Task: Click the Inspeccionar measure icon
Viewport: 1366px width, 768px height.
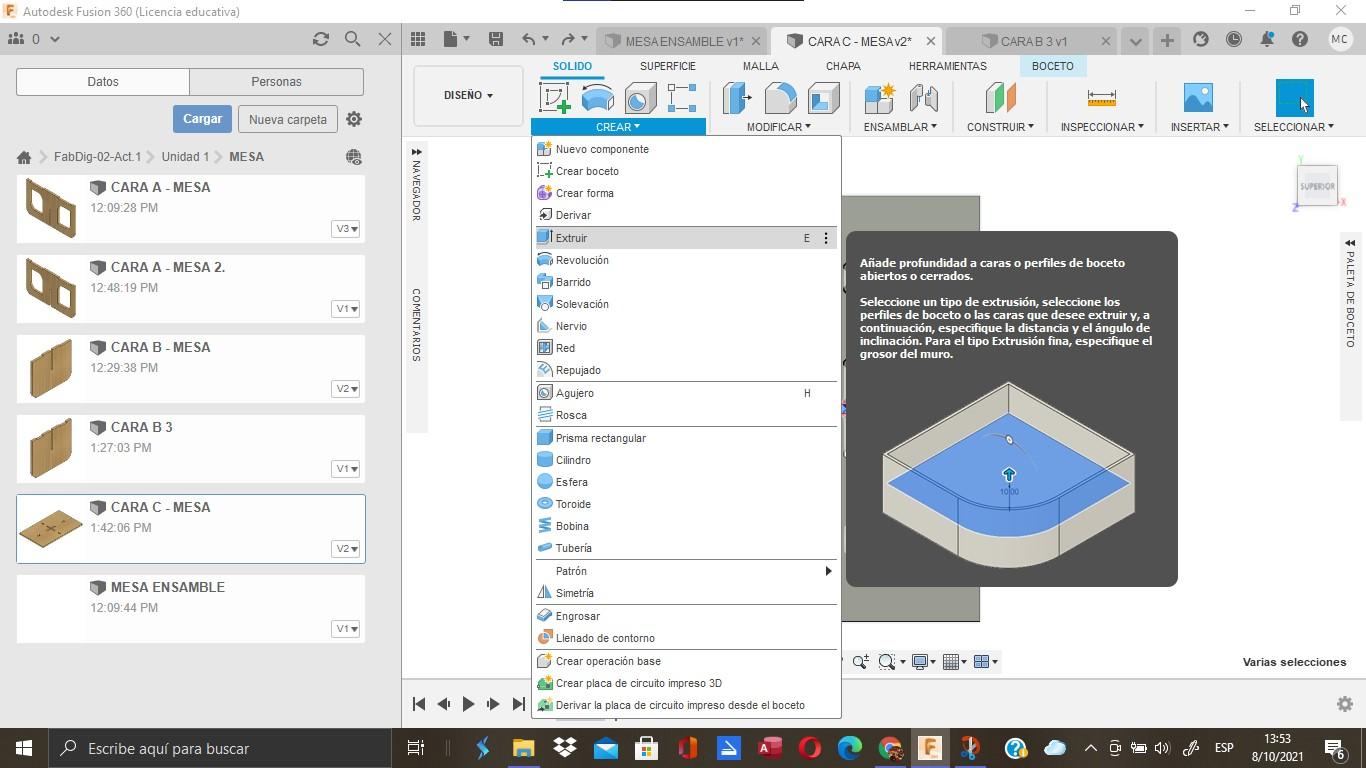Action: pos(1101,97)
